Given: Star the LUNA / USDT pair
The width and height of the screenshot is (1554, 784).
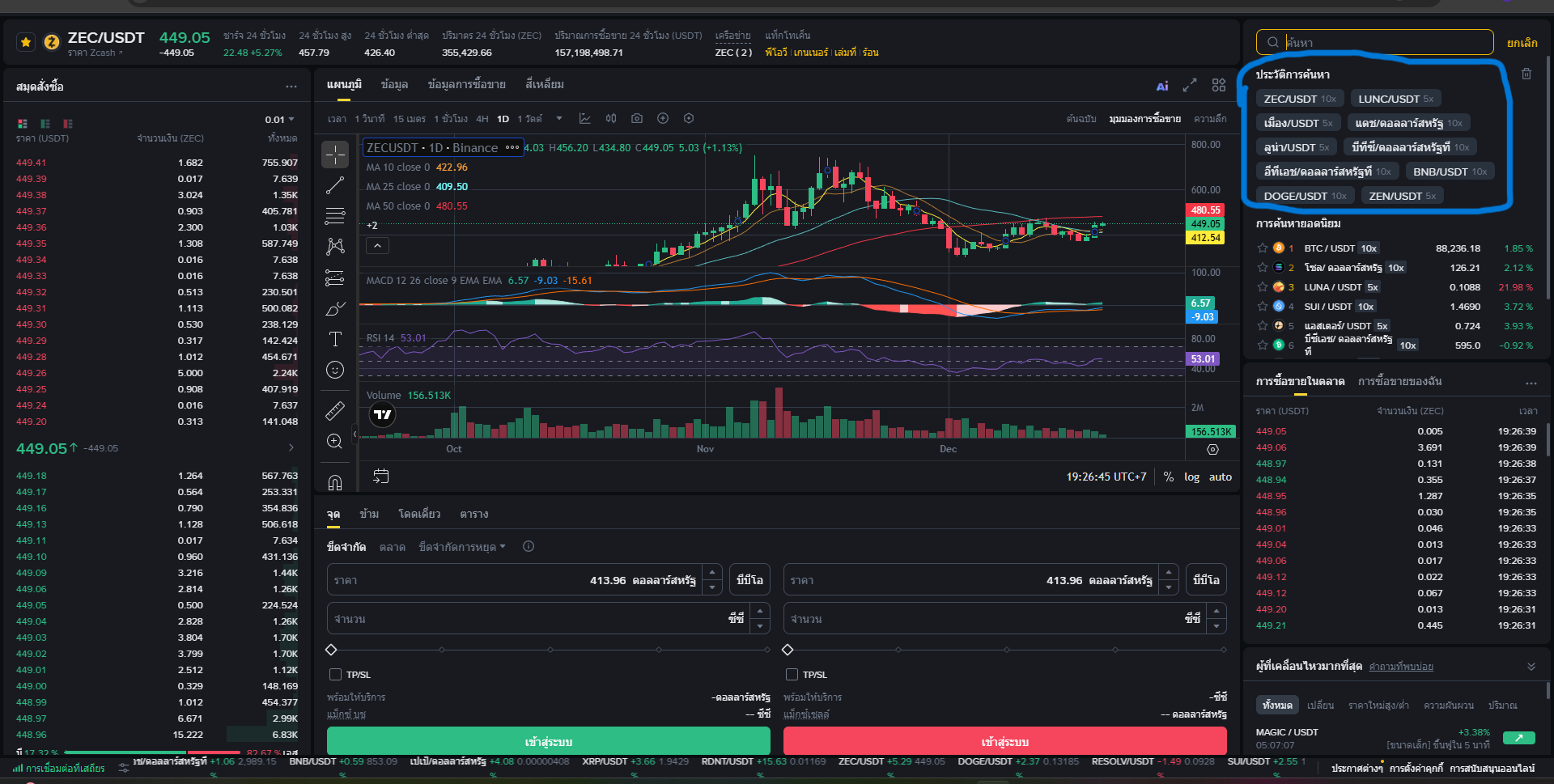Looking at the screenshot, I should pos(1263,287).
